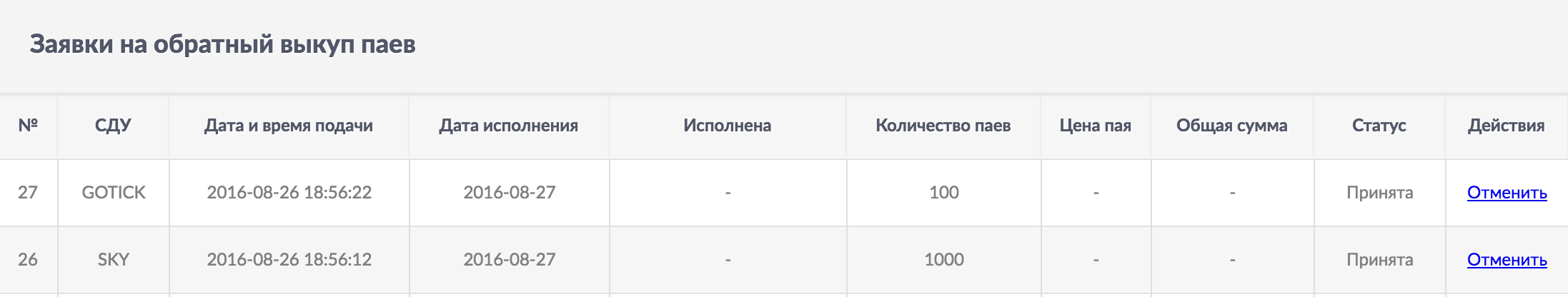Click the quantity cell showing 100
This screenshot has height=297, width=1568.
click(944, 193)
